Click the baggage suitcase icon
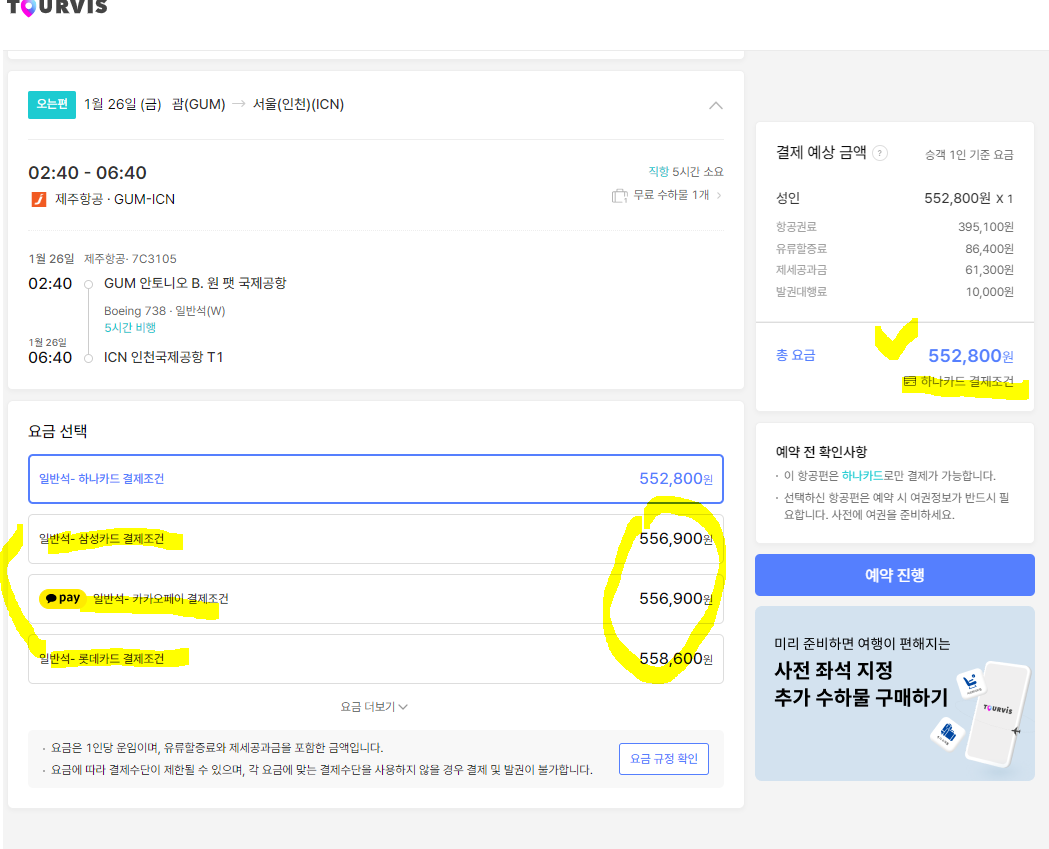This screenshot has width=1049, height=849. pos(619,195)
